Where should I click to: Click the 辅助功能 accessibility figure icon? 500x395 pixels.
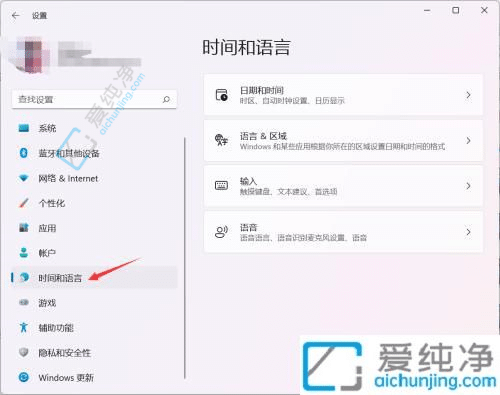24,327
